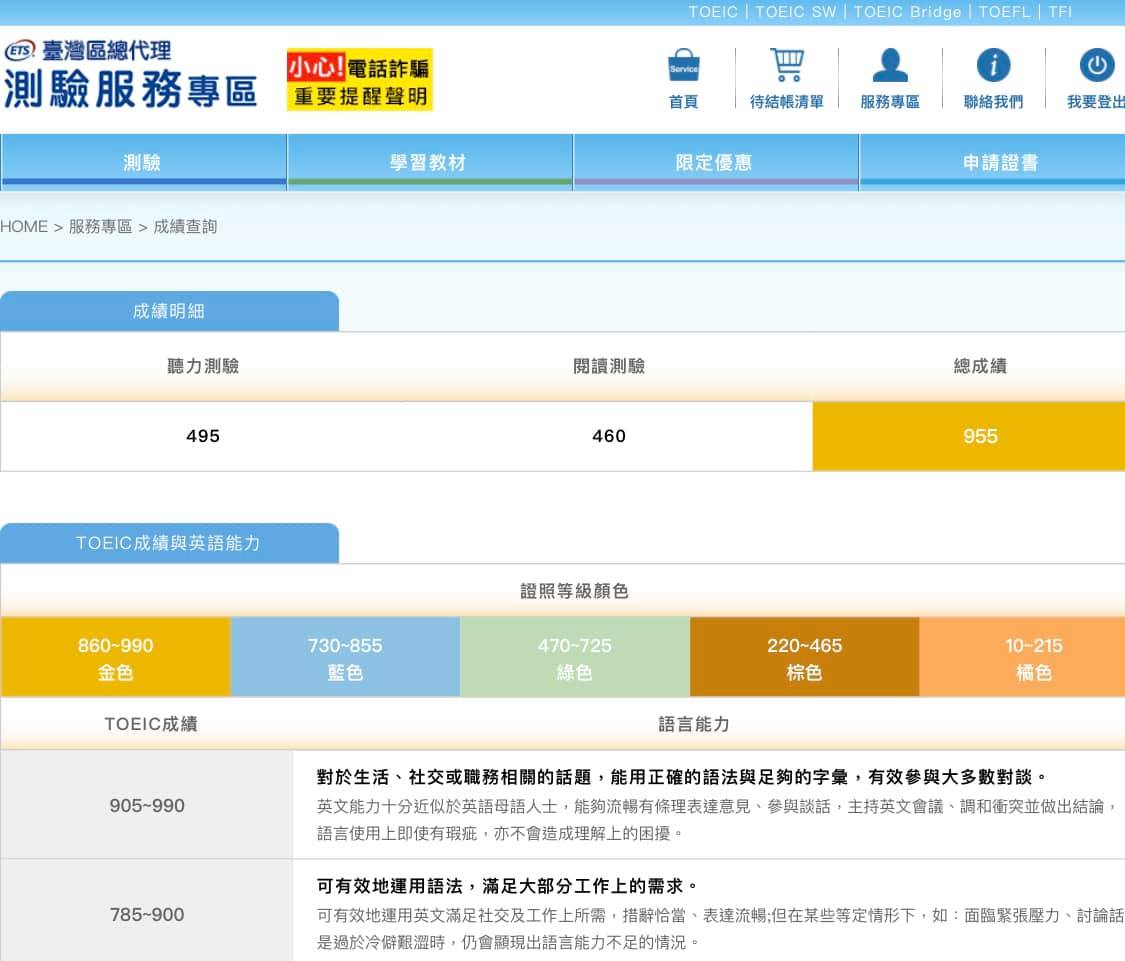This screenshot has height=961, width=1125.
Task: Click the 臺灣區總代理 測驗服務專區 site title
Action: [x=130, y=75]
